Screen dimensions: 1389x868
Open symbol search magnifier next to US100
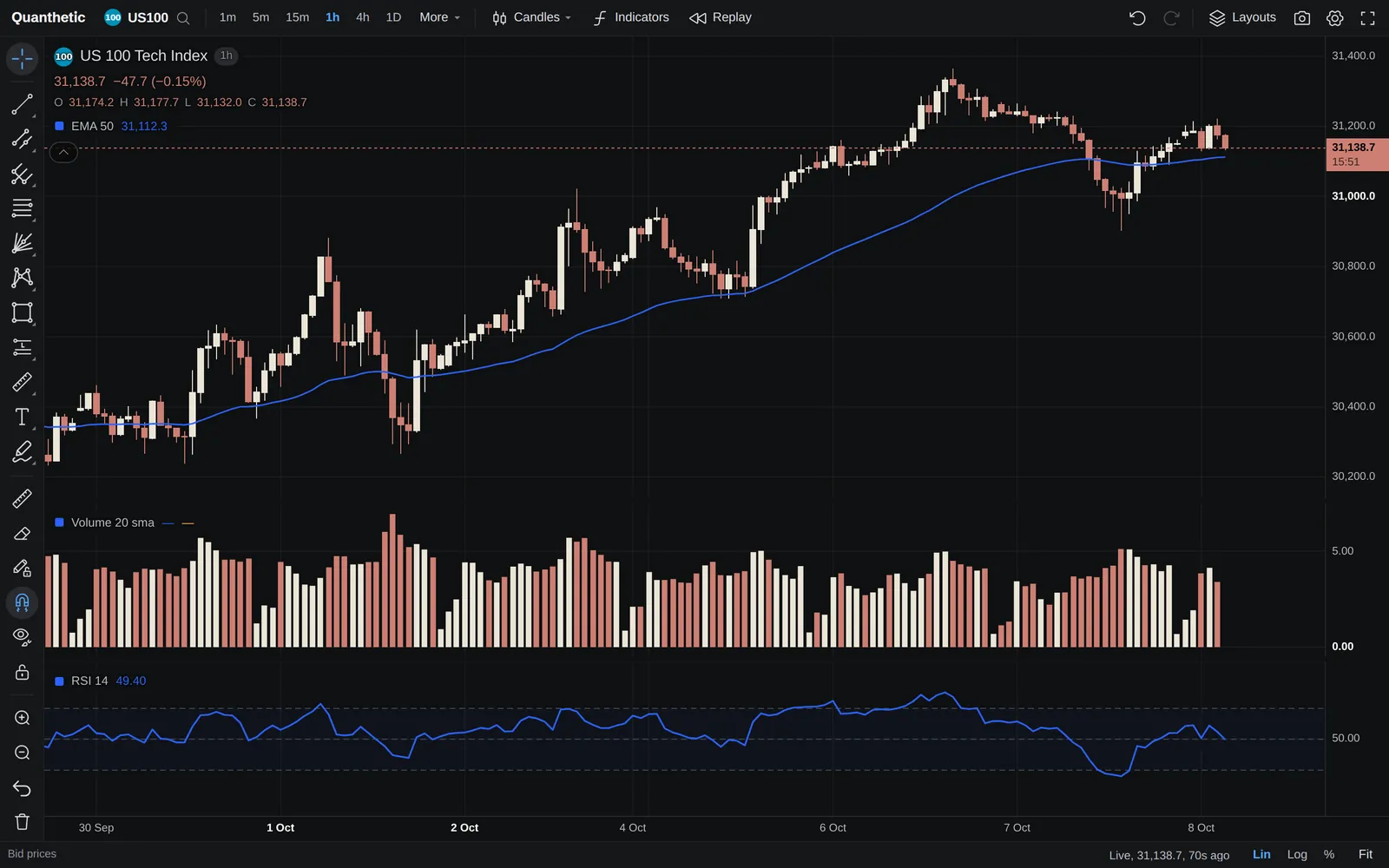183,17
